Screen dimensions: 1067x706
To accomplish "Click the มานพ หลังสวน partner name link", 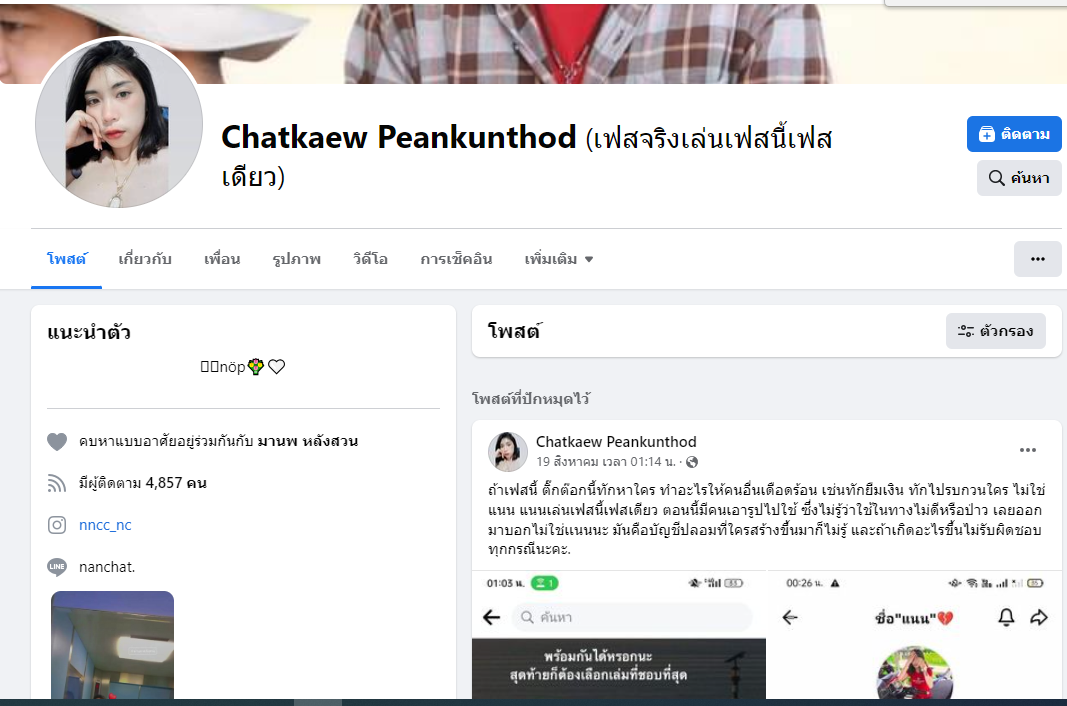I will pos(308,441).
